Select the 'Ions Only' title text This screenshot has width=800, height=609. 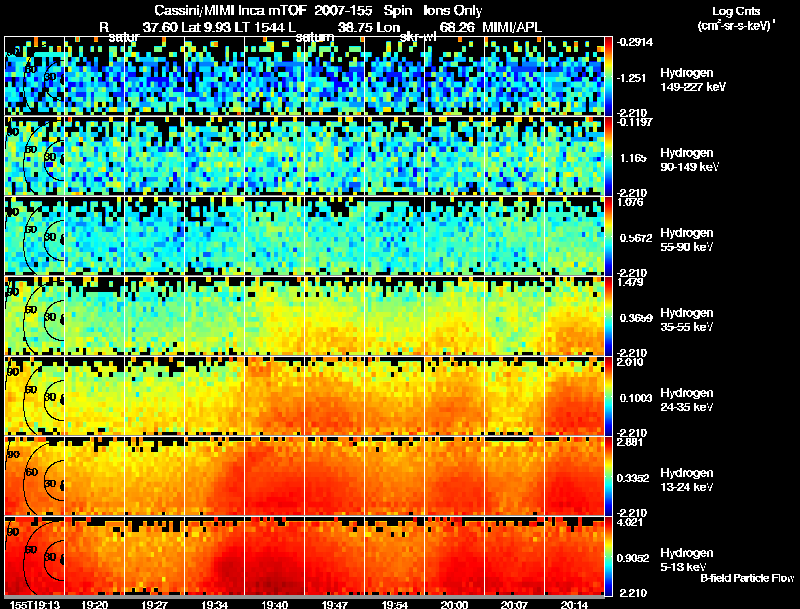(x=452, y=11)
